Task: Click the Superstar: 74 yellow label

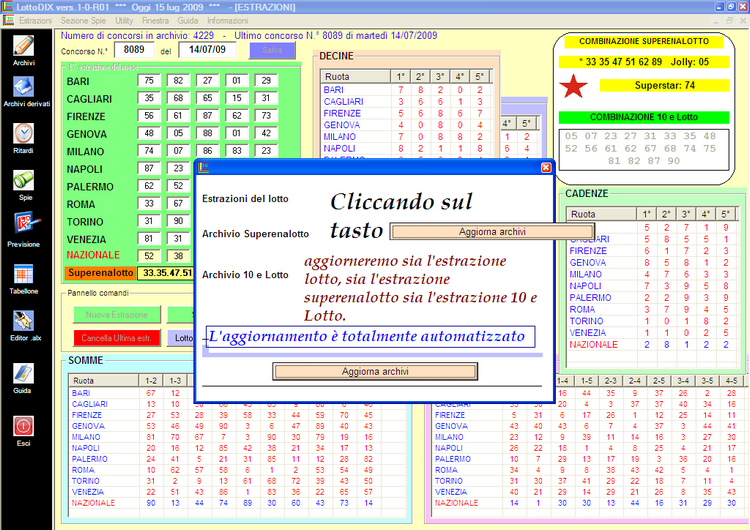Action: click(x=664, y=86)
